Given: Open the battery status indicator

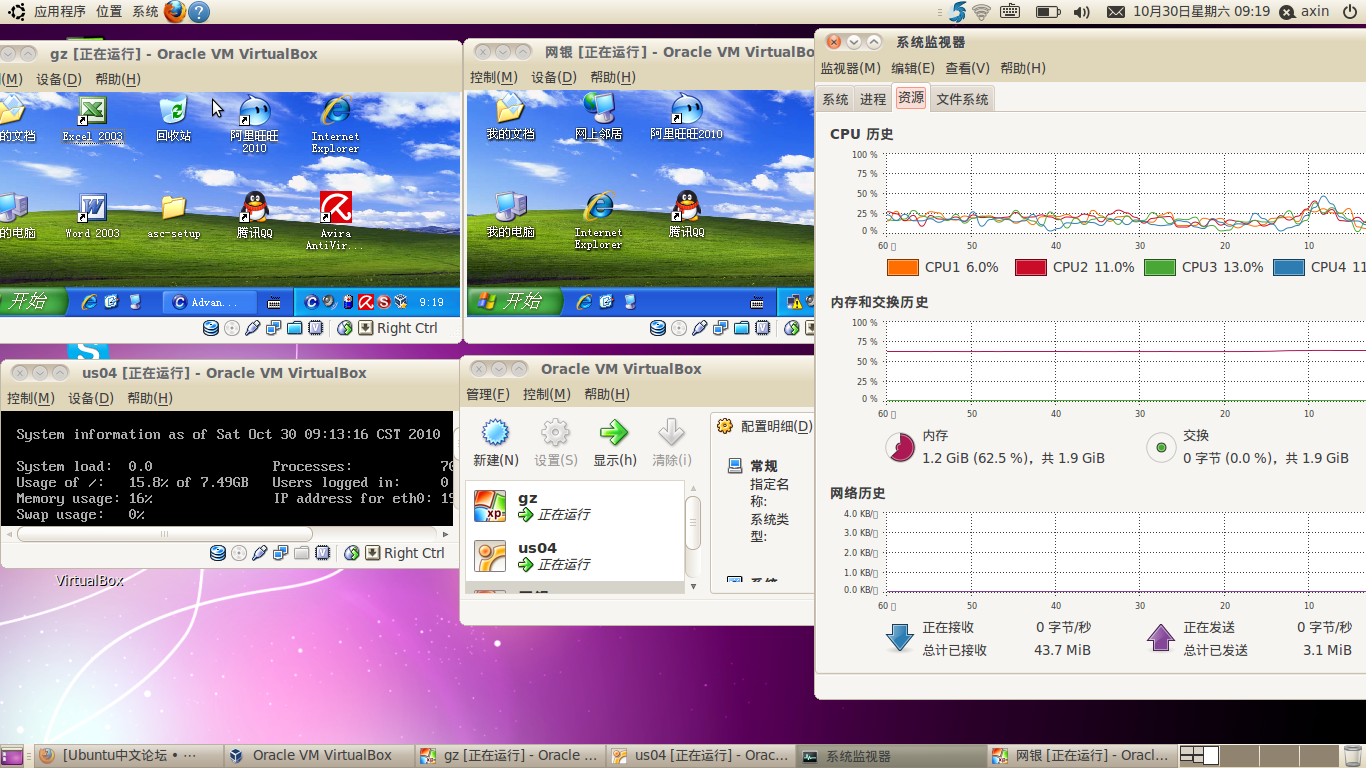Looking at the screenshot, I should click(1047, 12).
